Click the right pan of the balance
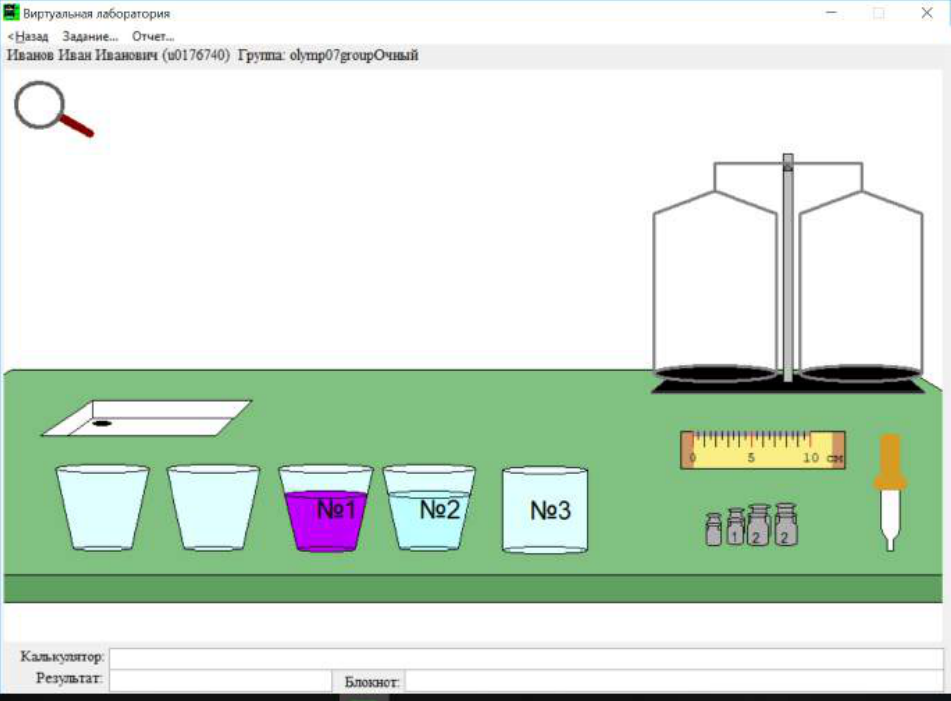Image resolution: width=951 pixels, height=701 pixels. click(x=861, y=374)
